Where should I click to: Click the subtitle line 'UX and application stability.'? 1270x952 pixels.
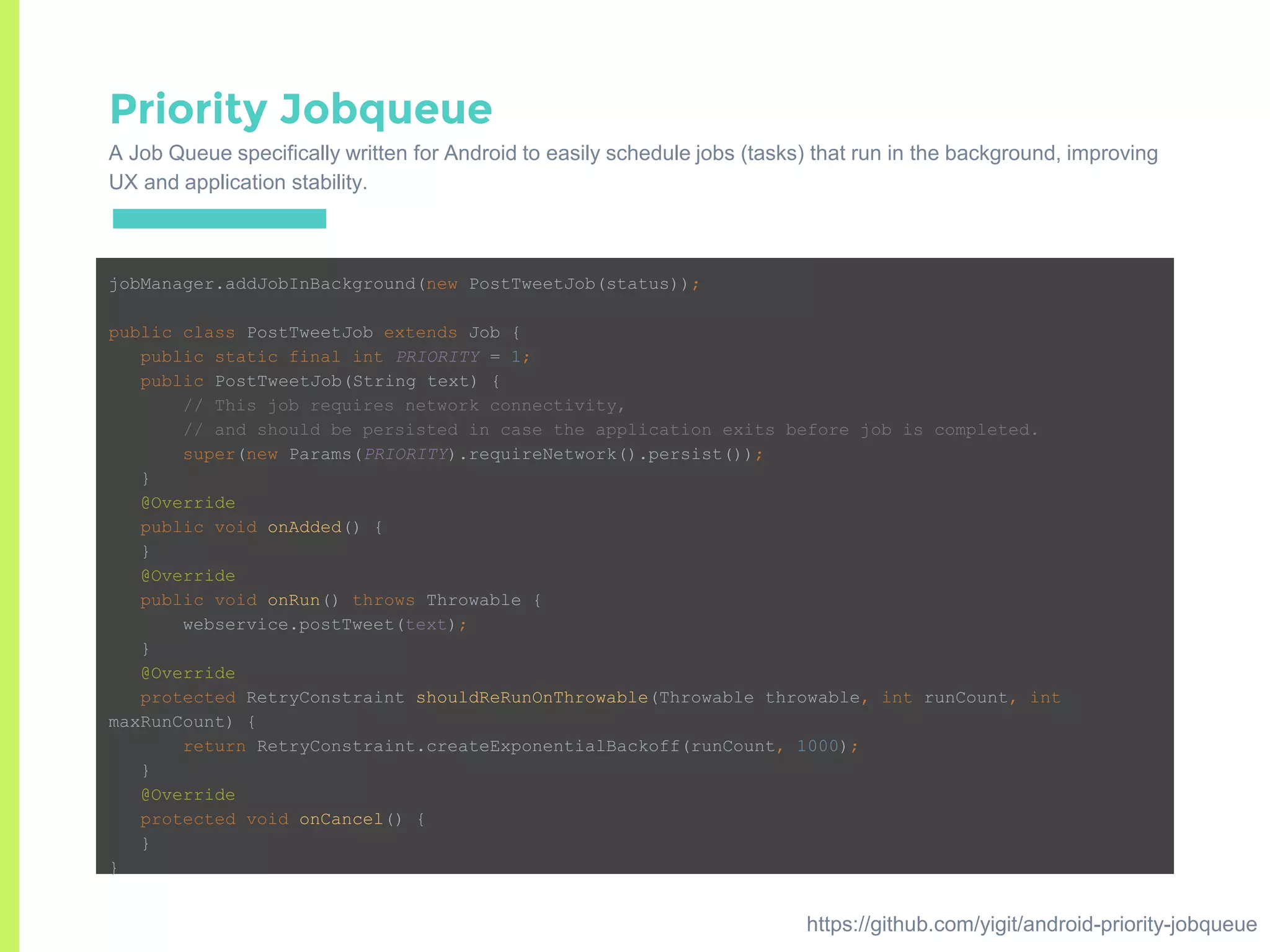tap(238, 182)
